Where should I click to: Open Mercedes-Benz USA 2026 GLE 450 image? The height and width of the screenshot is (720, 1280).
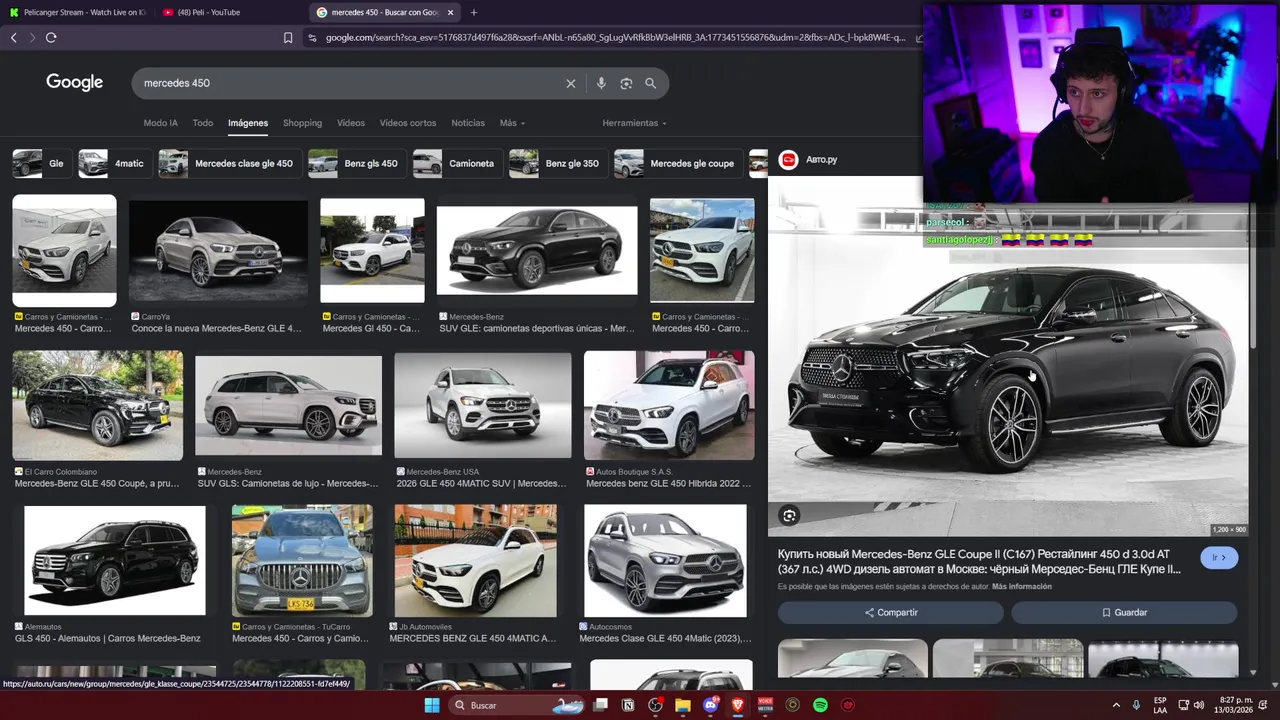point(483,405)
